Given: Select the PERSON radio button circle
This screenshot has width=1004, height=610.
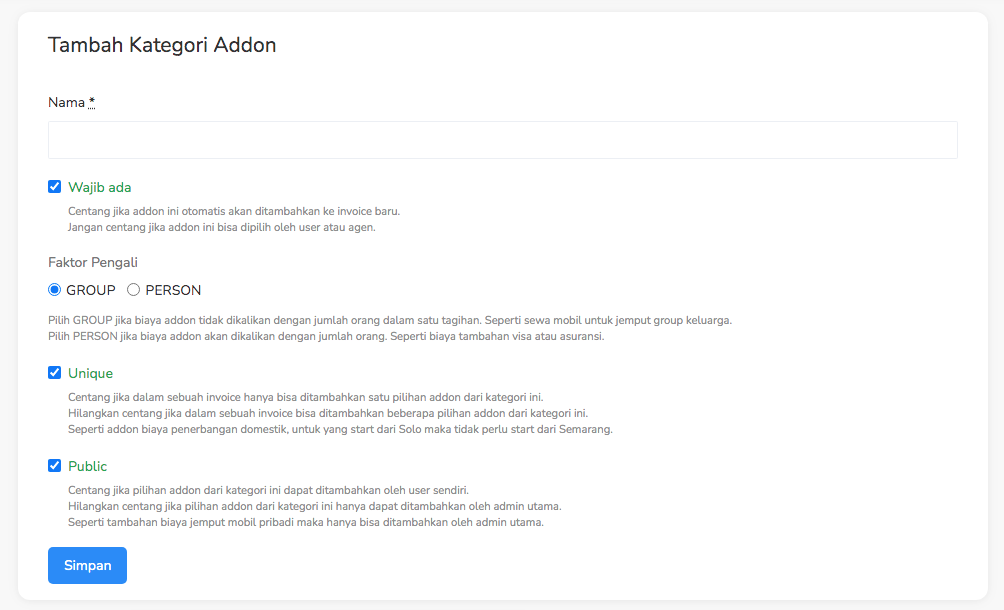Looking at the screenshot, I should 133,290.
